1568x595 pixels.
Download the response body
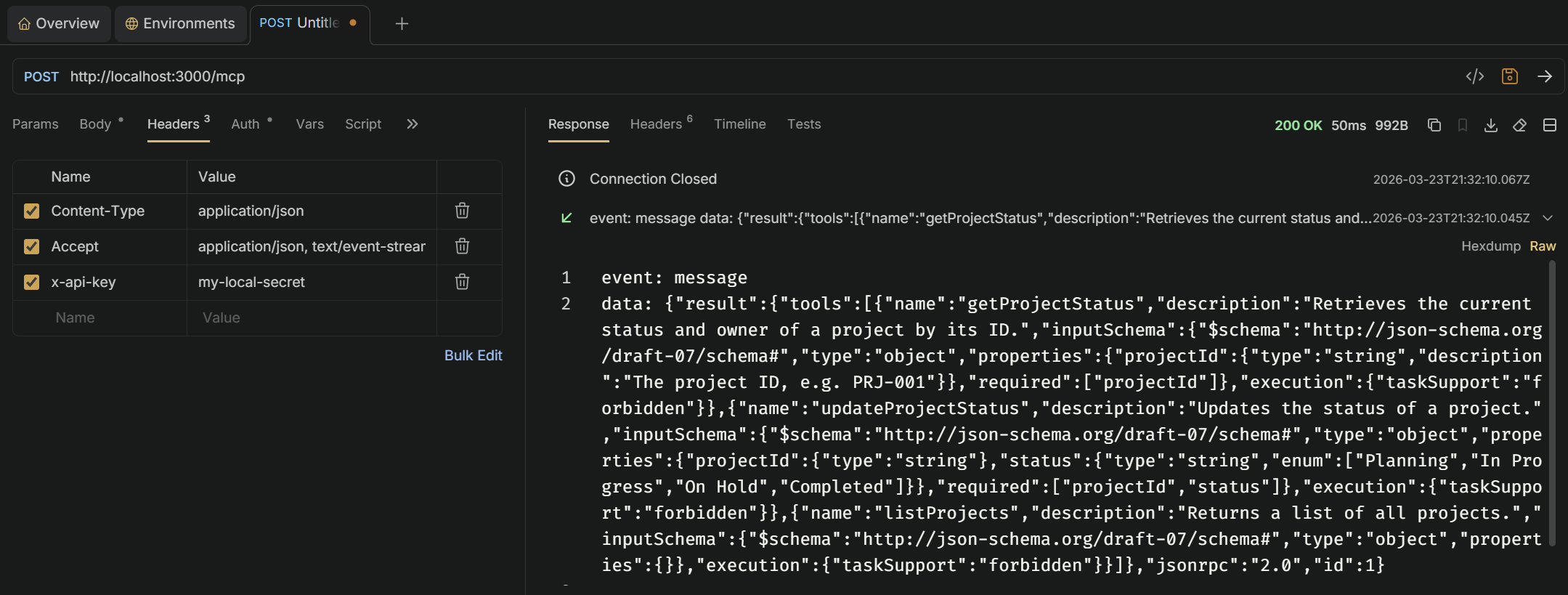1490,125
